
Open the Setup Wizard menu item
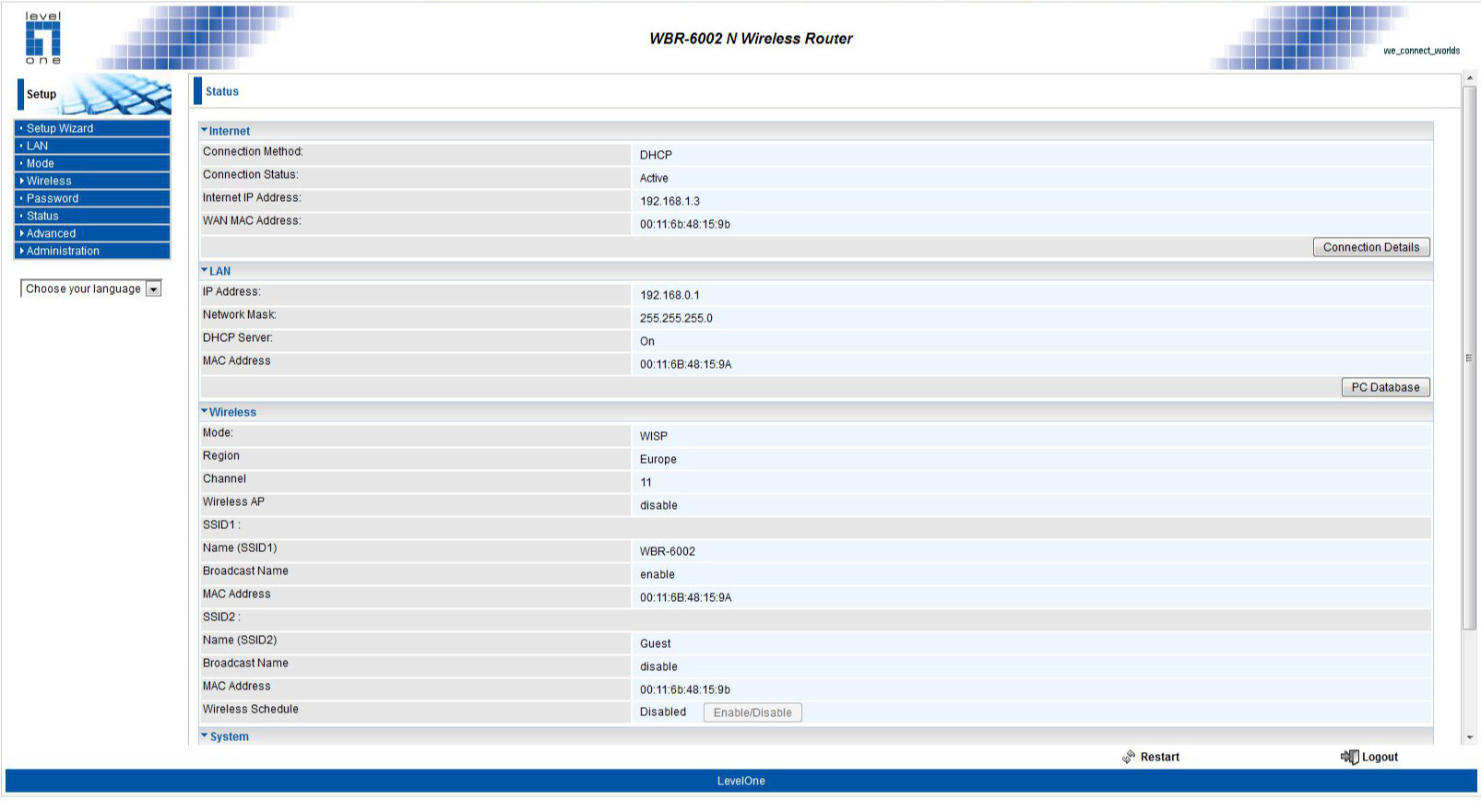point(60,128)
